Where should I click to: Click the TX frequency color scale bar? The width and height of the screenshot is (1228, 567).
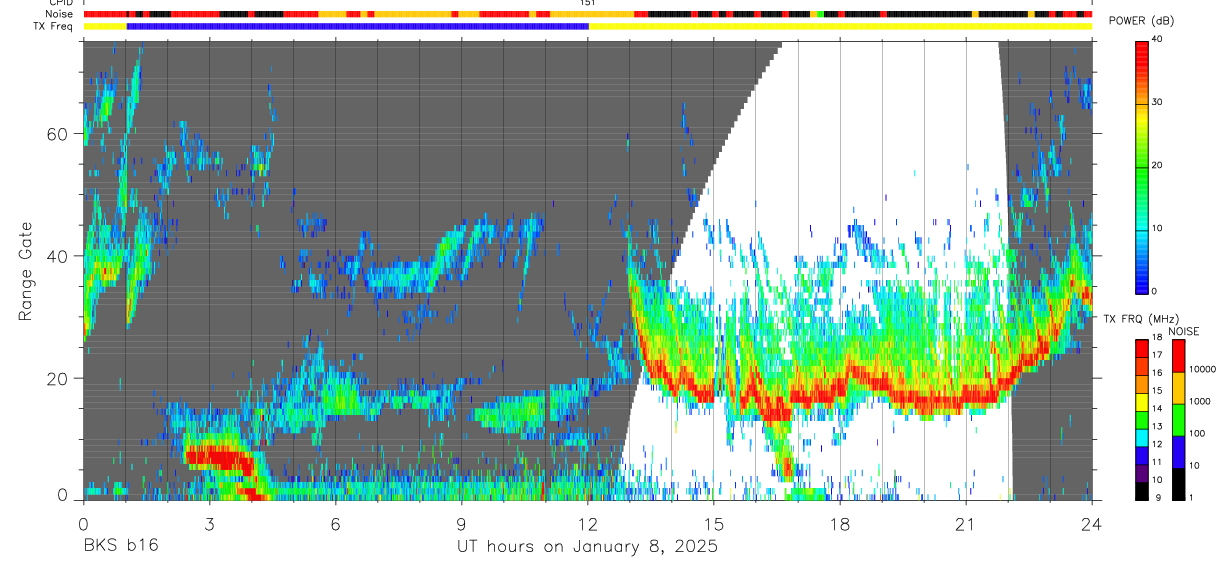1142,420
